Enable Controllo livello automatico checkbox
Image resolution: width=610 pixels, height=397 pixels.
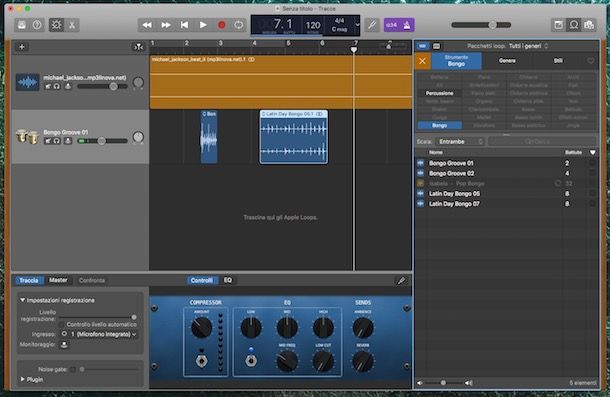61,325
